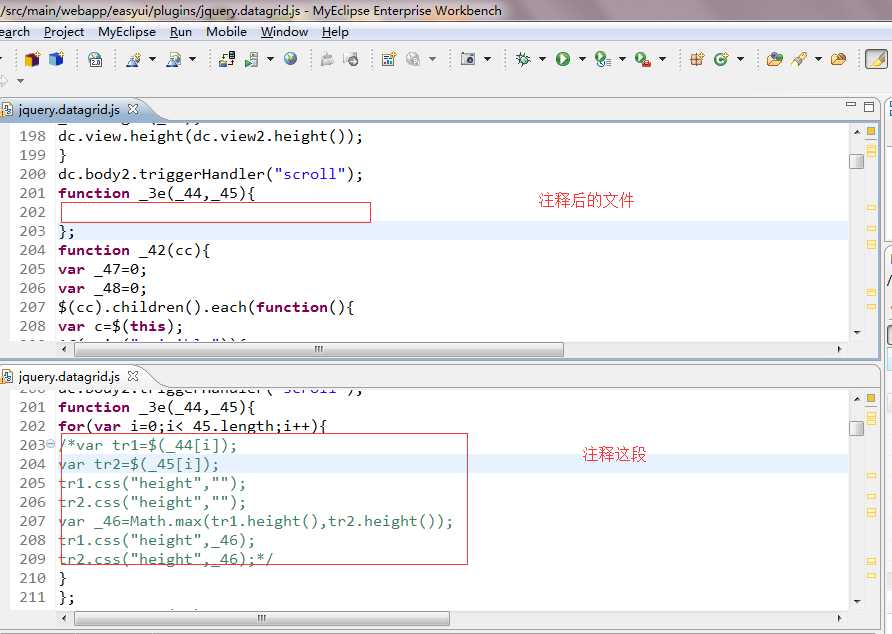Open dropdown on second toolbar row
This screenshot has height=634, width=892.
[x=20, y=81]
